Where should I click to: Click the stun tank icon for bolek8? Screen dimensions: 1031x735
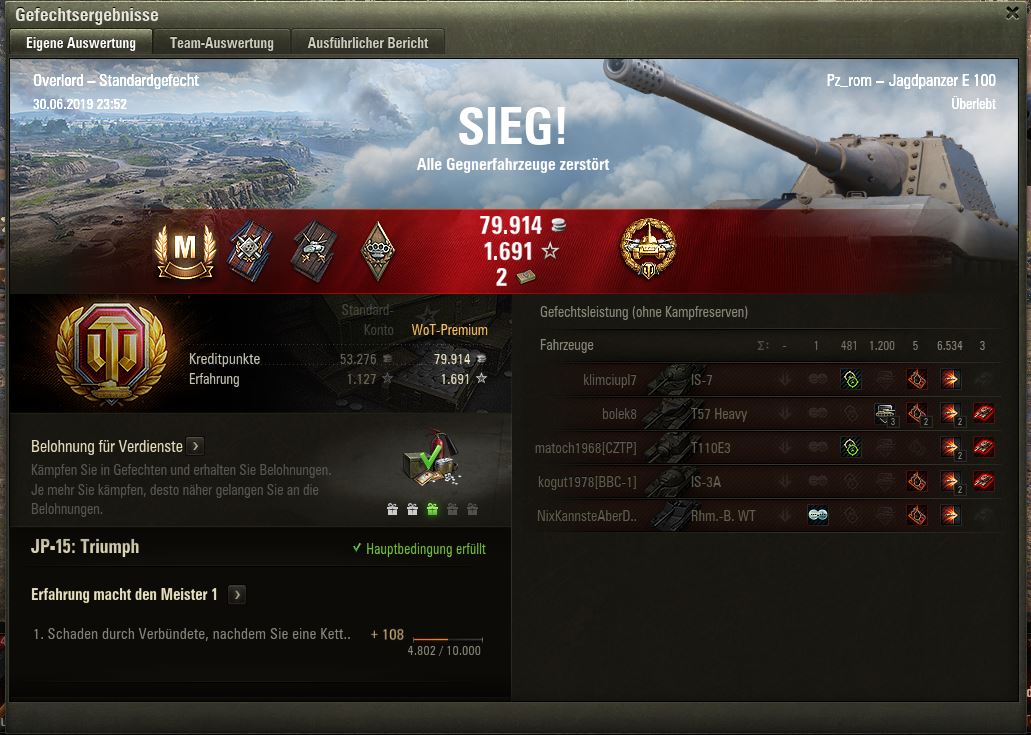[x=885, y=414]
